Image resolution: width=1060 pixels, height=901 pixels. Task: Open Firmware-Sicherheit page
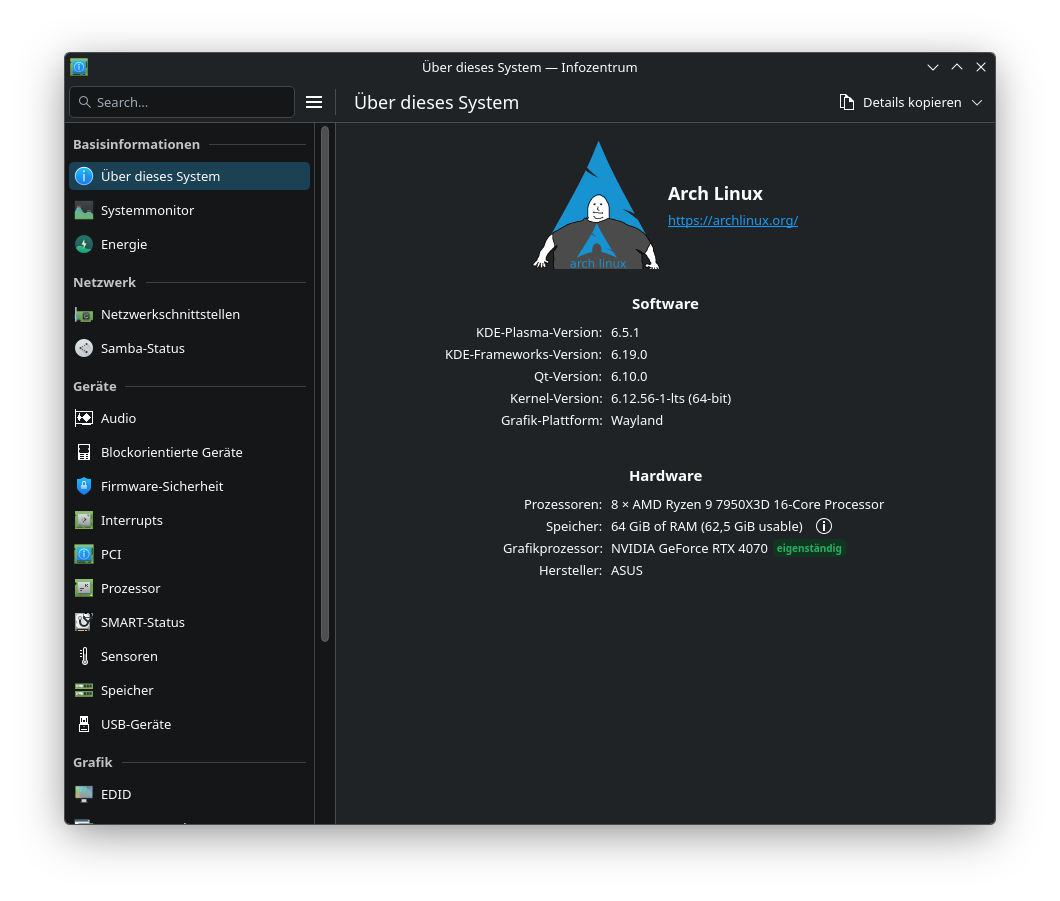tap(189, 487)
